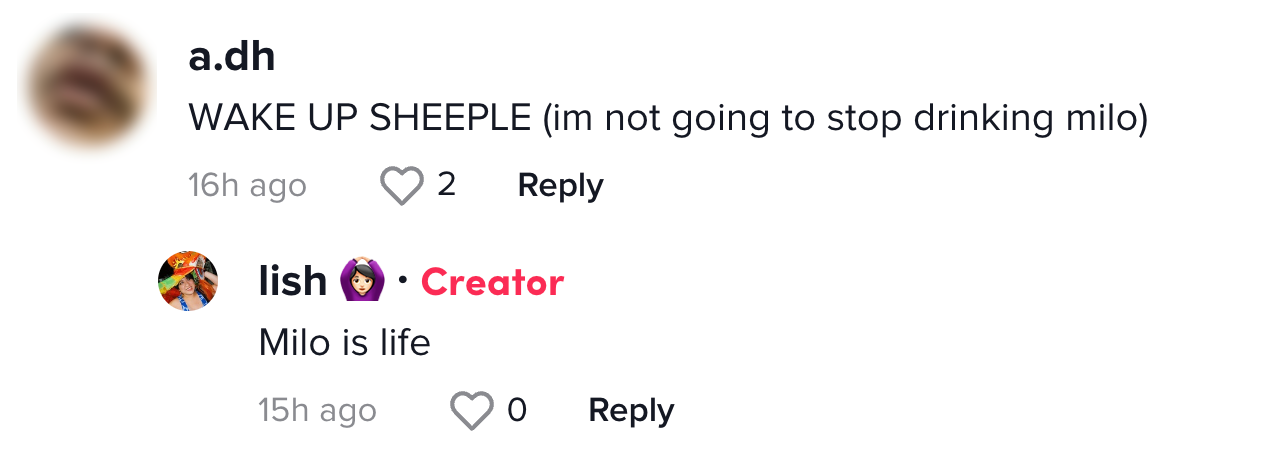Select the 15h ago timestamp
The width and height of the screenshot is (1286, 458).
(x=317, y=411)
